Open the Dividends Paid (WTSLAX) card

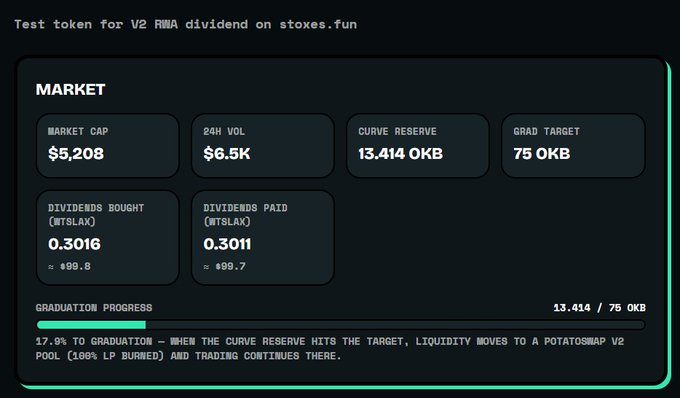[263, 238]
